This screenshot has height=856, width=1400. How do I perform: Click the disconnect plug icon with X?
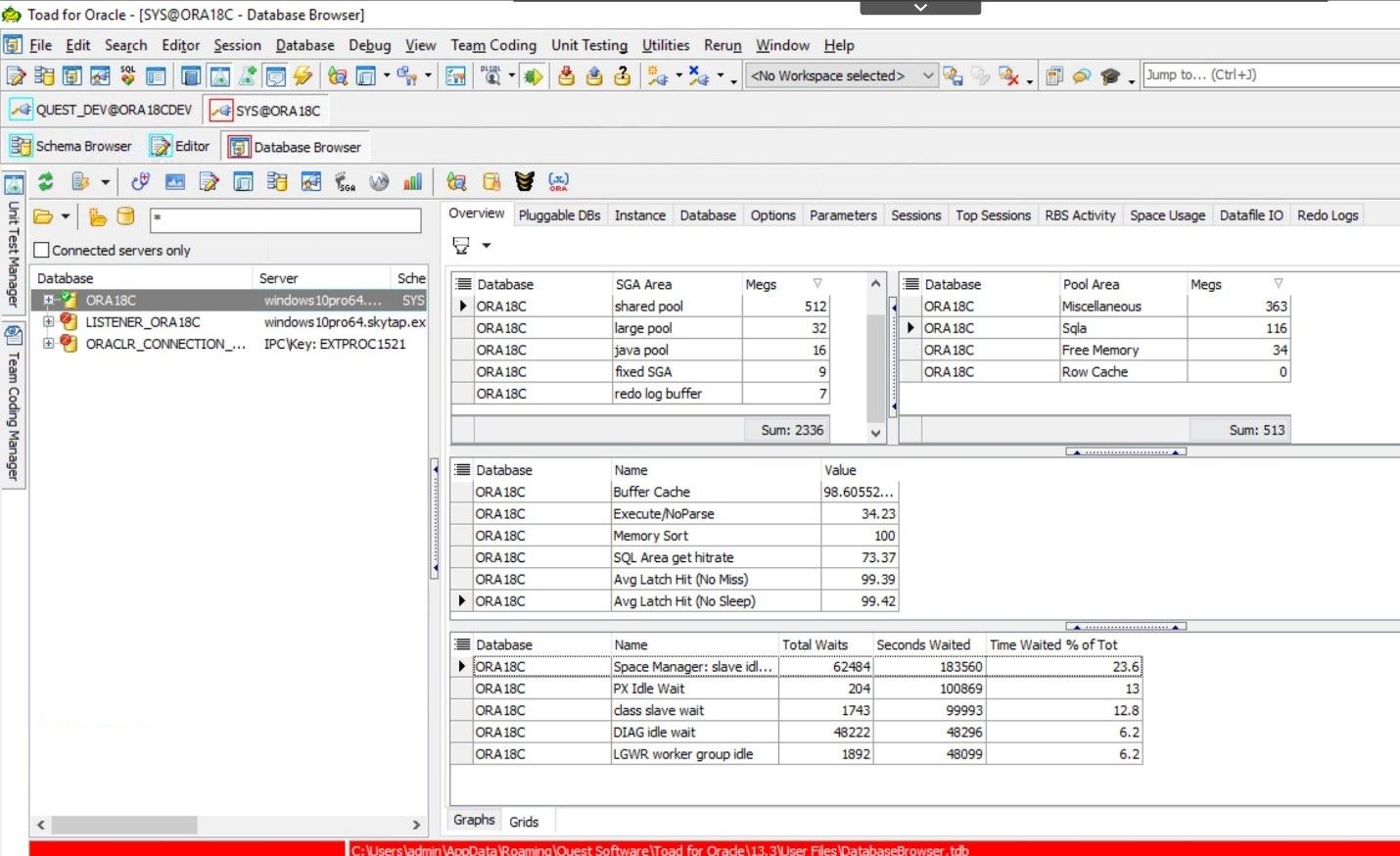coord(699,75)
